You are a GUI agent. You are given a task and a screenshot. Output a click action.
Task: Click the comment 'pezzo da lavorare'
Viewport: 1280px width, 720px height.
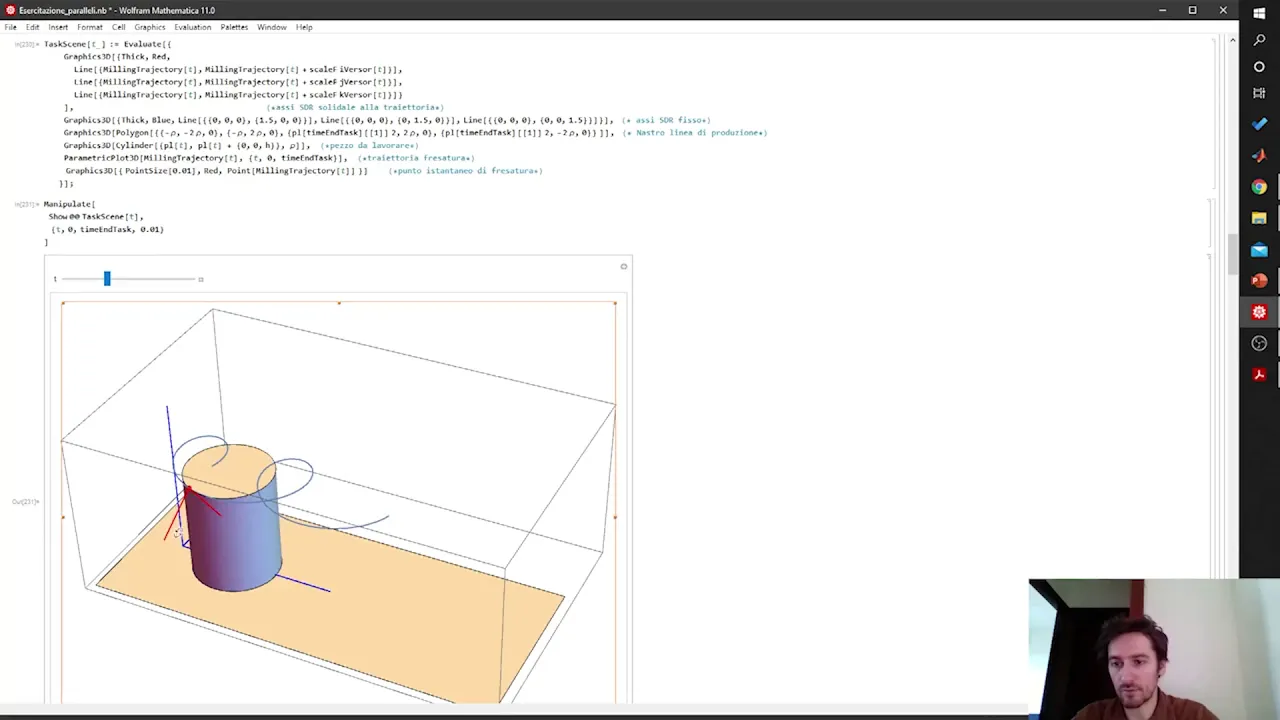click(x=369, y=146)
